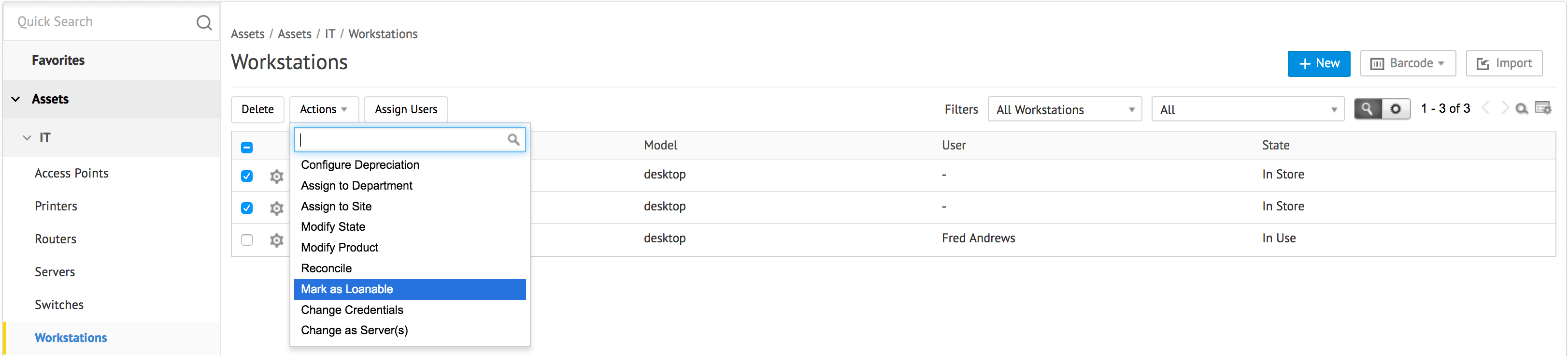Open the gear menu of the Fred Andrews row
Screen dimensions: 1568x356
[276, 240]
